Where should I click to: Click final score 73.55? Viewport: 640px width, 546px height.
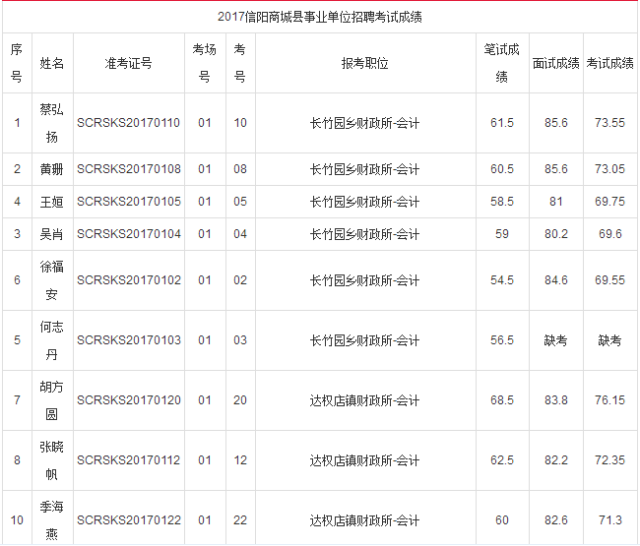(x=610, y=123)
